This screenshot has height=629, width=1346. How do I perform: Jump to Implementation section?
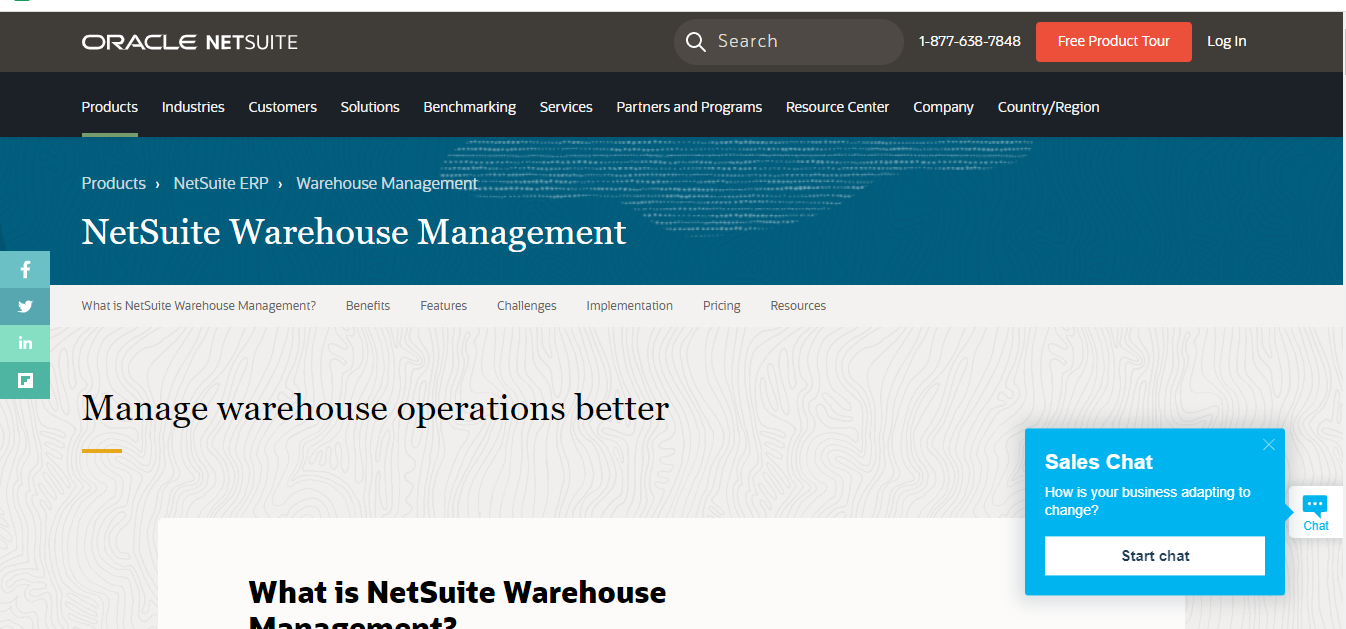pyautogui.click(x=630, y=306)
